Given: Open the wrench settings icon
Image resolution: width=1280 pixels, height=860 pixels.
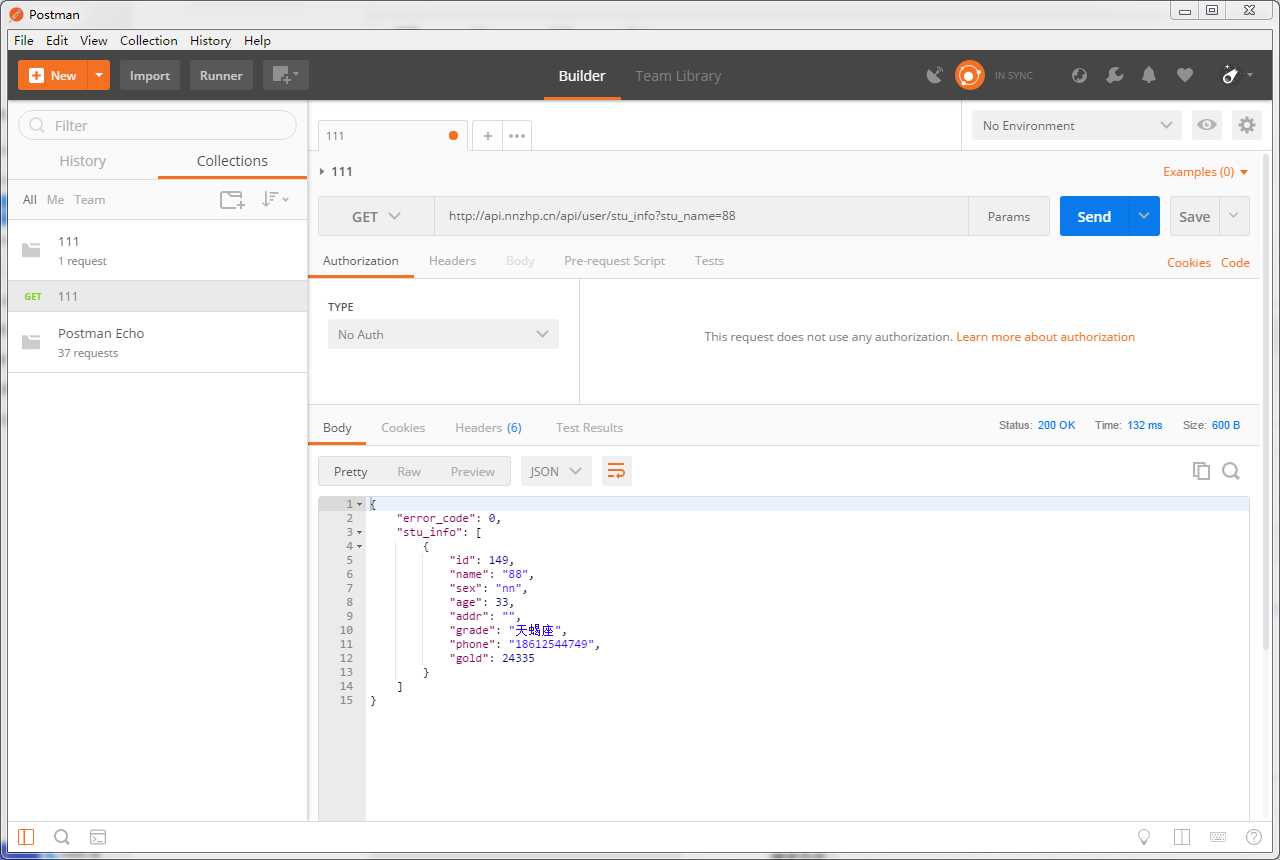Looking at the screenshot, I should coord(1115,75).
